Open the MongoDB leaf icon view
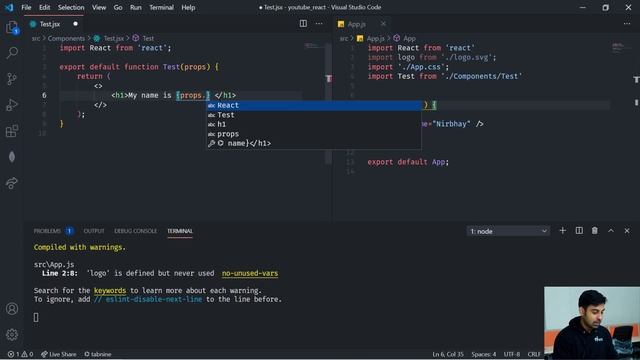This screenshot has width=640, height=360. pos(12,157)
